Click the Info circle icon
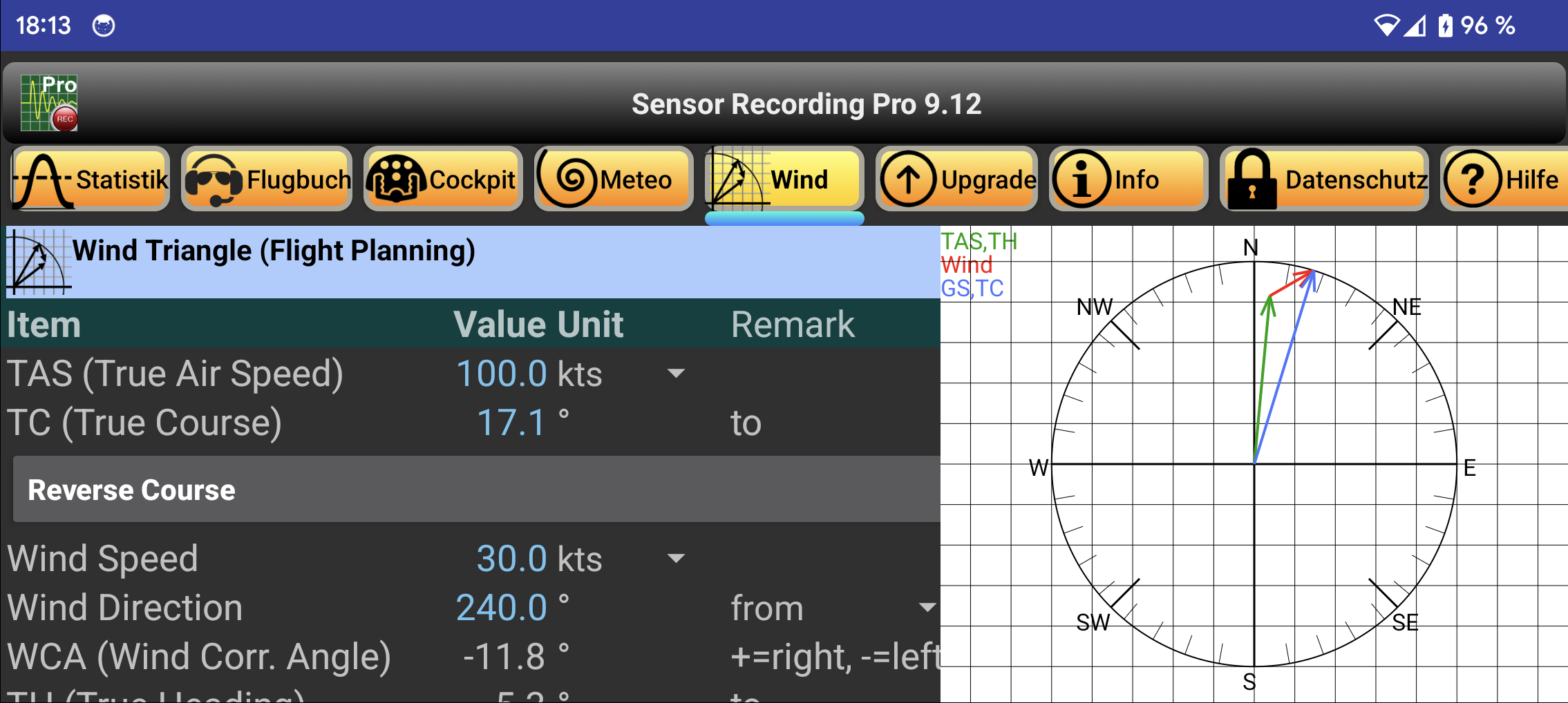Screen dimensions: 1568x703 1081,180
